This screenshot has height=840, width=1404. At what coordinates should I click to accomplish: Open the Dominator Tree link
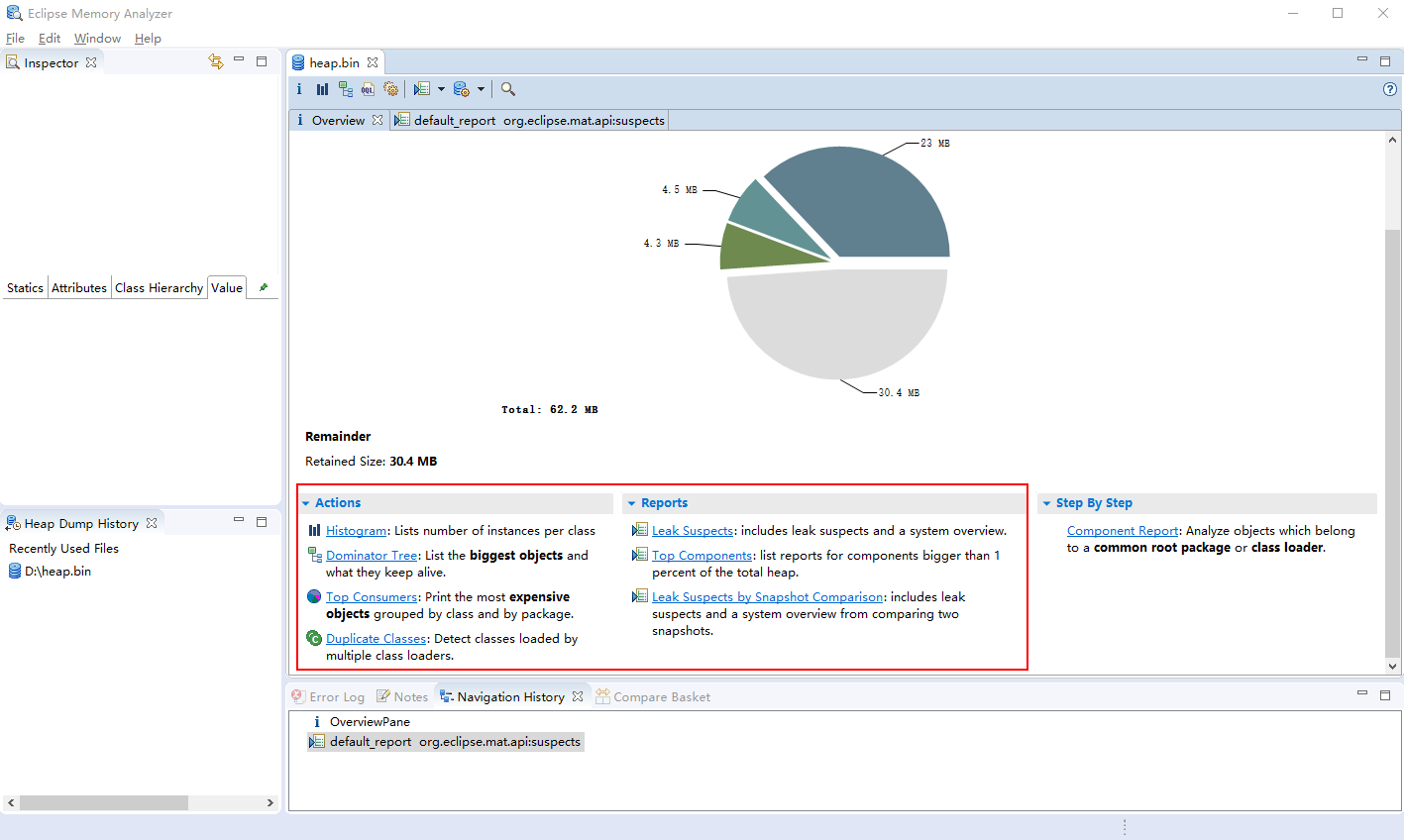tap(372, 556)
